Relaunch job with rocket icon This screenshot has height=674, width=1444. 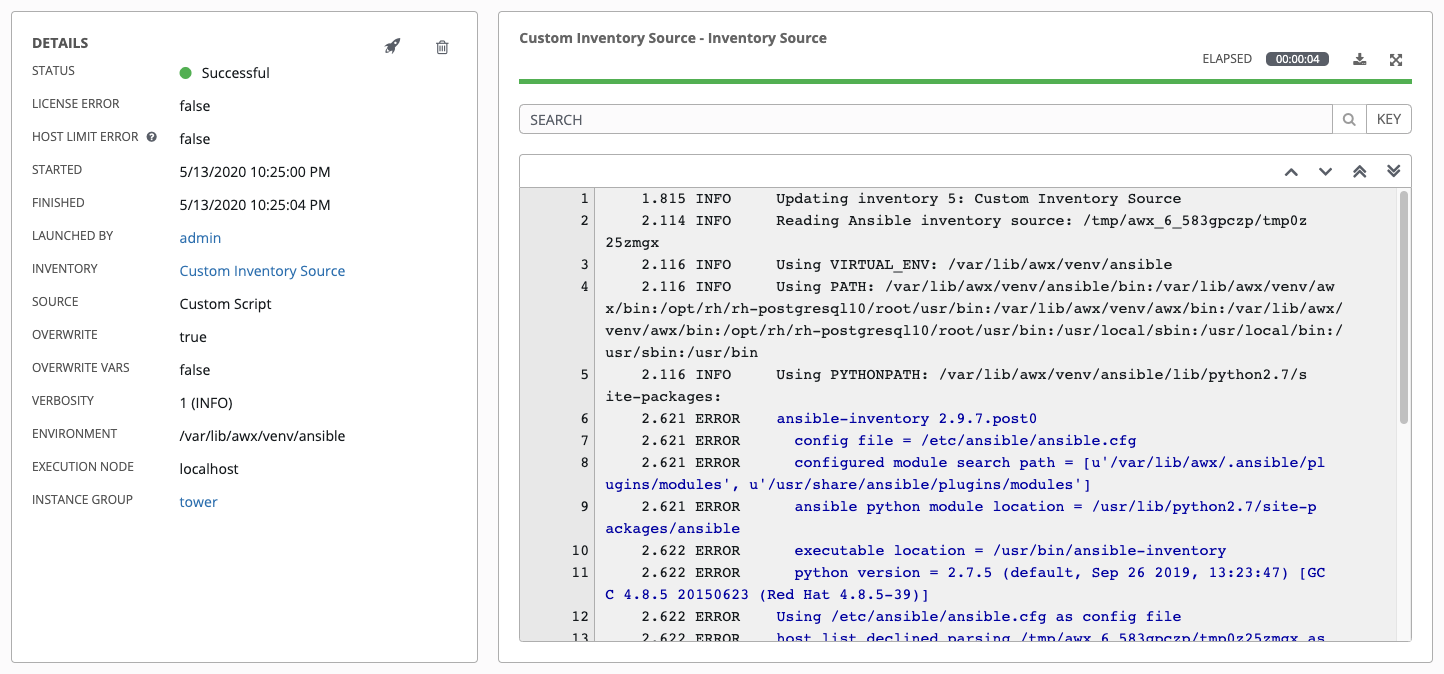click(x=392, y=46)
